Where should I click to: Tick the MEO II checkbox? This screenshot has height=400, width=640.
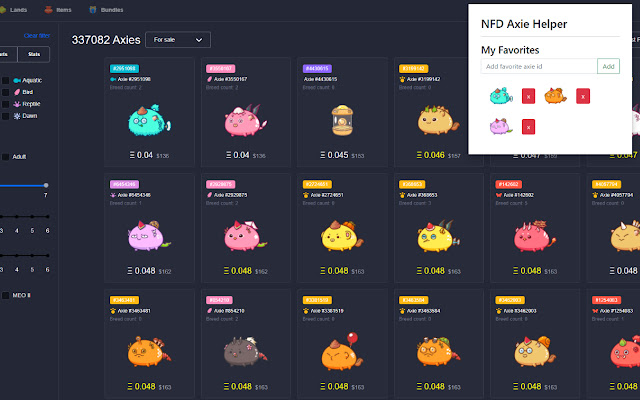coord(6,296)
